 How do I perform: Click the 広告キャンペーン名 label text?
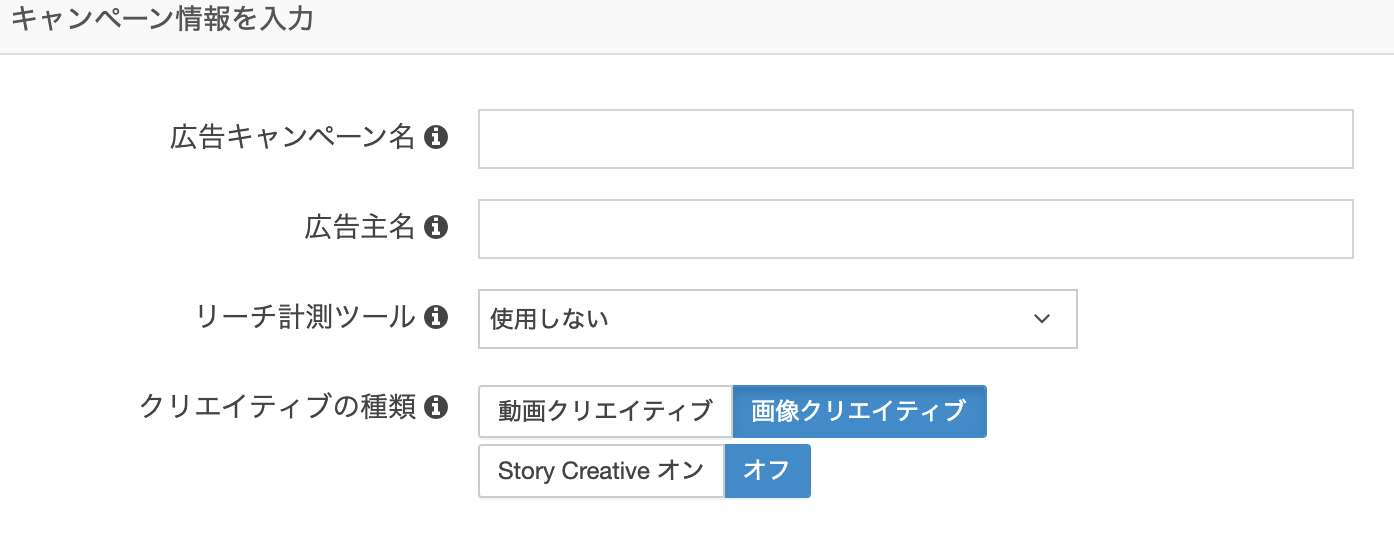click(x=292, y=138)
